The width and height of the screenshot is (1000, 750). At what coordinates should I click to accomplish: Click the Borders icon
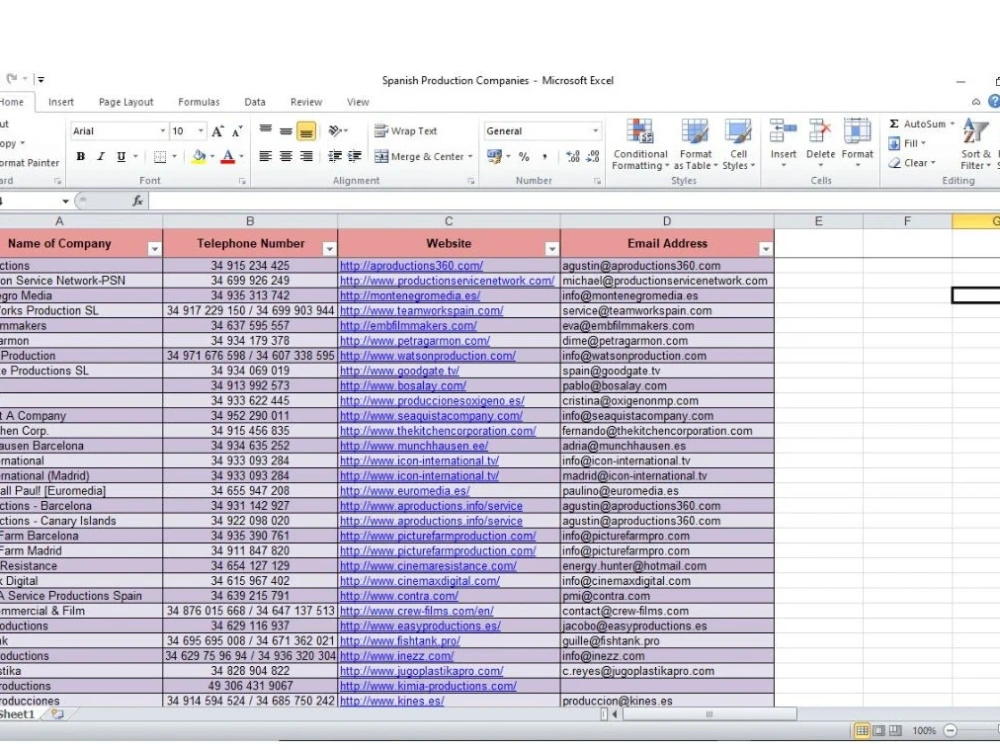(160, 156)
